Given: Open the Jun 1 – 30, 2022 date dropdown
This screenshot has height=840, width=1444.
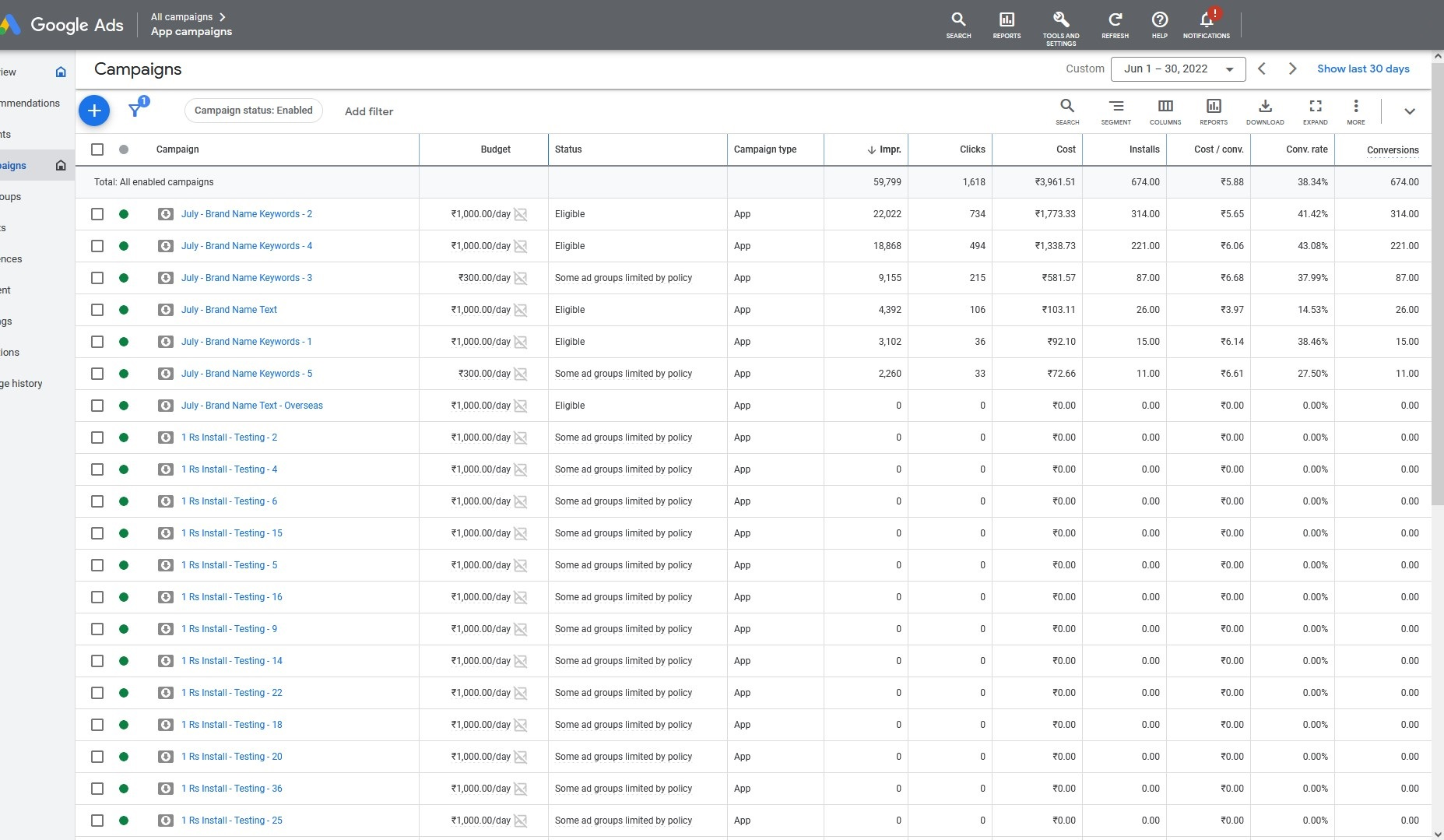Looking at the screenshot, I should click(1178, 69).
